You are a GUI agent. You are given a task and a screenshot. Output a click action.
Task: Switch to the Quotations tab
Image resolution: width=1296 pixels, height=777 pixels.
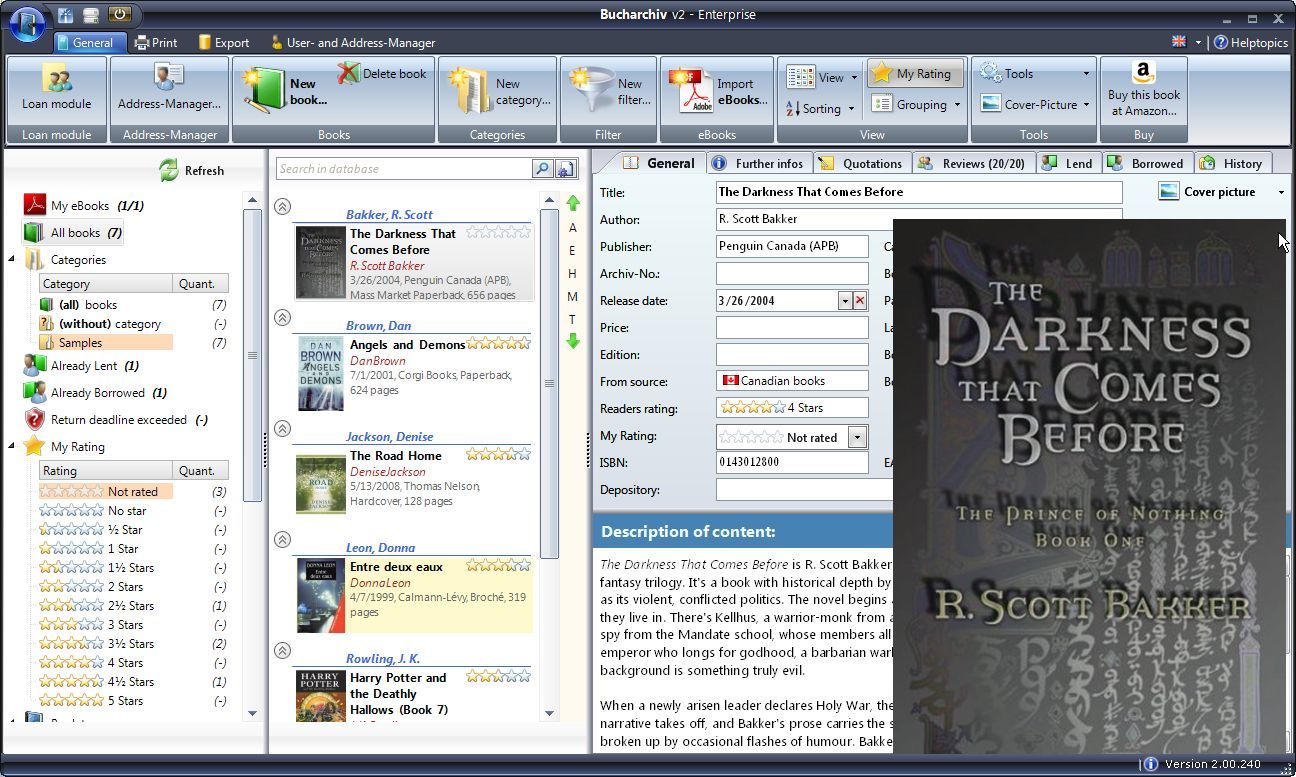pyautogui.click(x=860, y=163)
